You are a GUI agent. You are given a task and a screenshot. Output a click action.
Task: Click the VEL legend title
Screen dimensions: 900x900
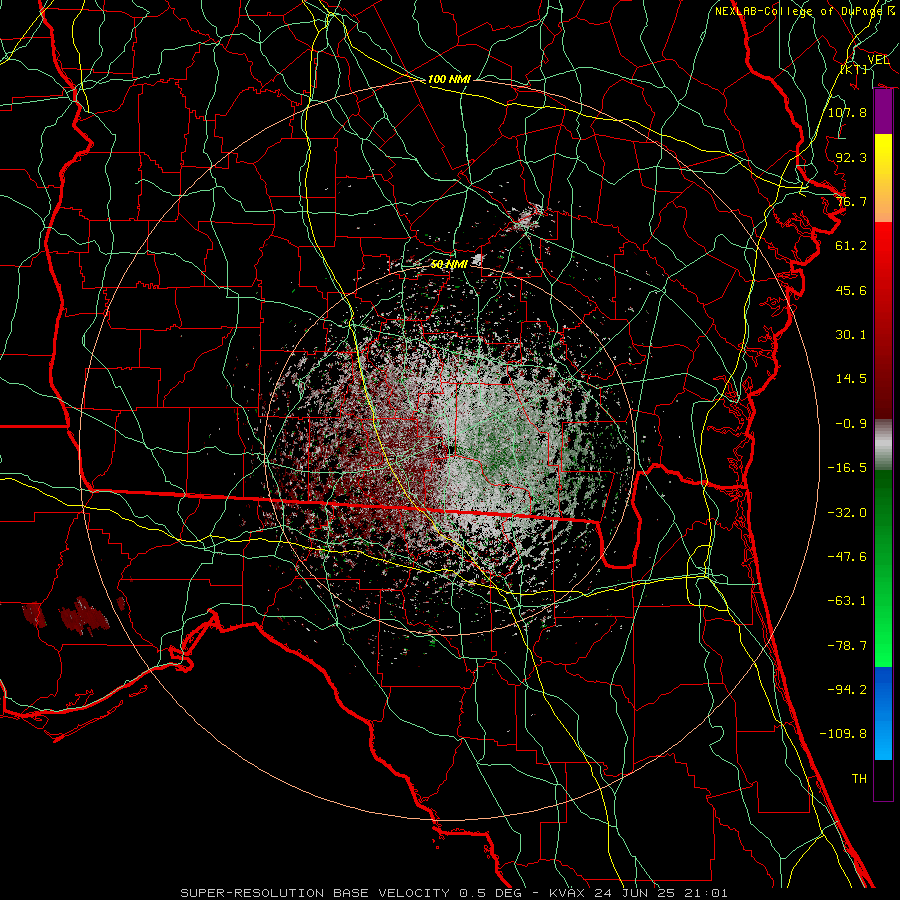(878, 60)
